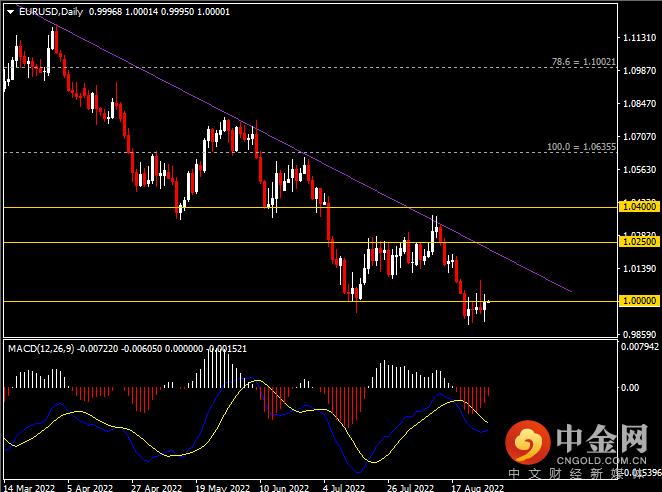Open the chart menu triangle beside EURUSD,Daily
The image size is (662, 492).
pyautogui.click(x=11, y=12)
